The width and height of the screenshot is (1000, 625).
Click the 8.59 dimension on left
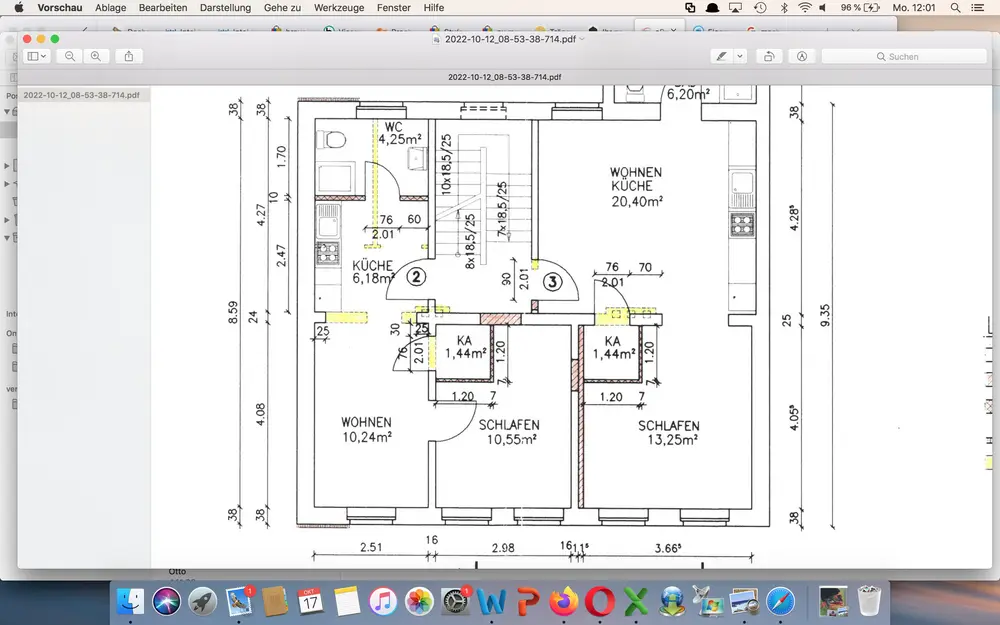point(233,312)
